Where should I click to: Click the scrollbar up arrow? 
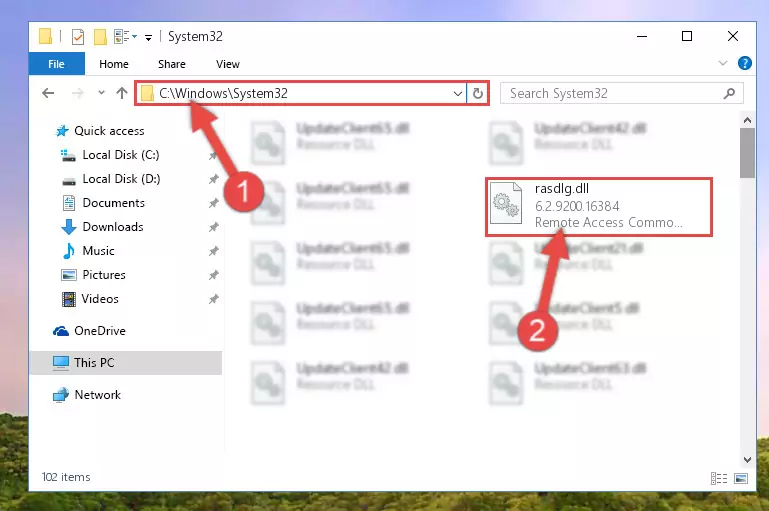tap(747, 120)
